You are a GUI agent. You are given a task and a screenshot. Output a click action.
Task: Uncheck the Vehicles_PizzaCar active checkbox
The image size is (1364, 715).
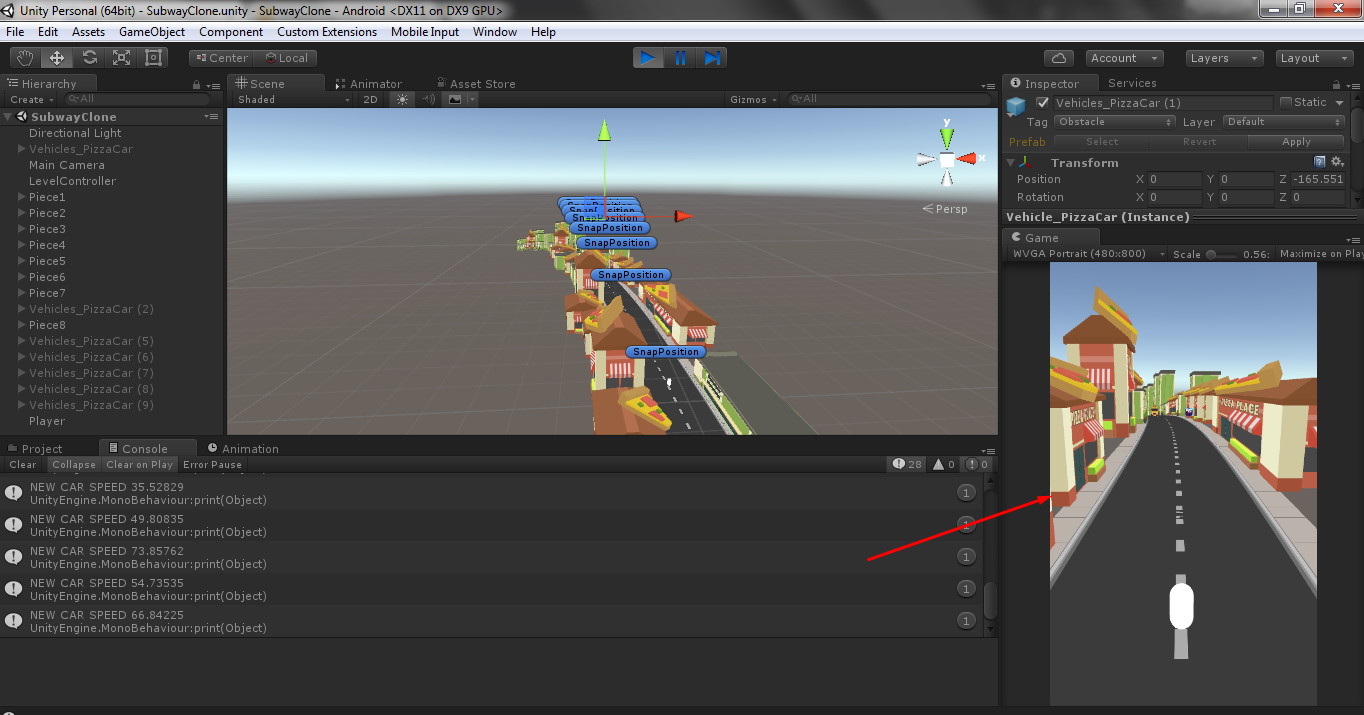(x=1043, y=102)
